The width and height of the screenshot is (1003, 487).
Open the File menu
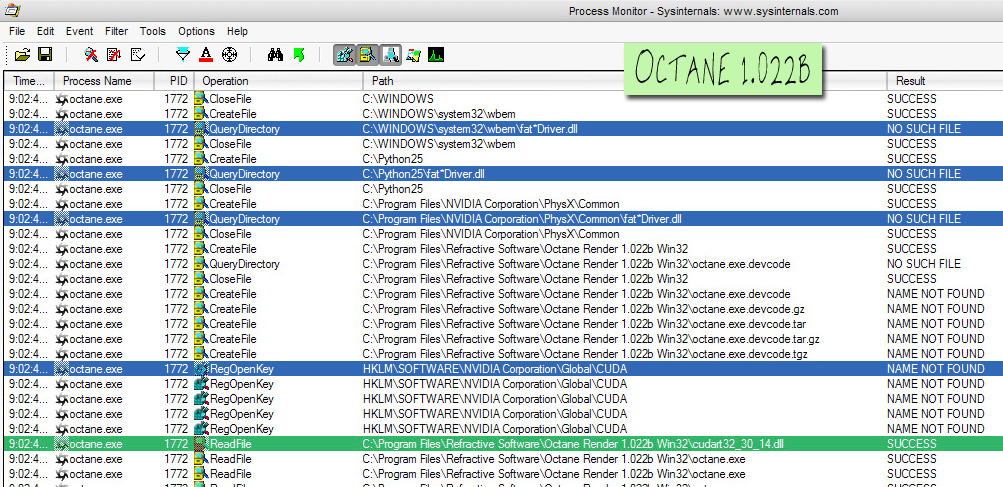click(17, 31)
